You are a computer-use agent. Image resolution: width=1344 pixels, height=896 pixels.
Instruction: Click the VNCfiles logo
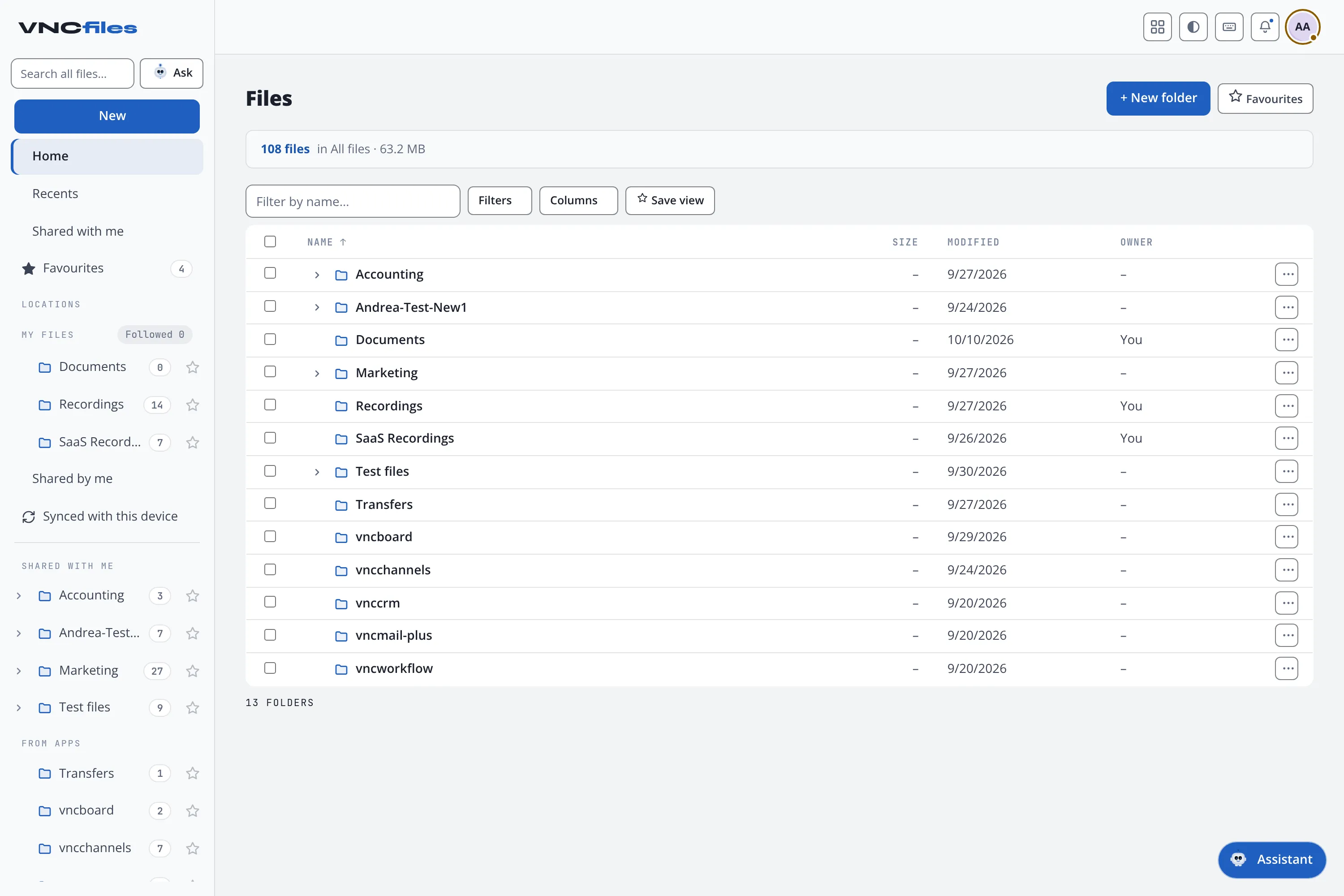click(x=78, y=27)
